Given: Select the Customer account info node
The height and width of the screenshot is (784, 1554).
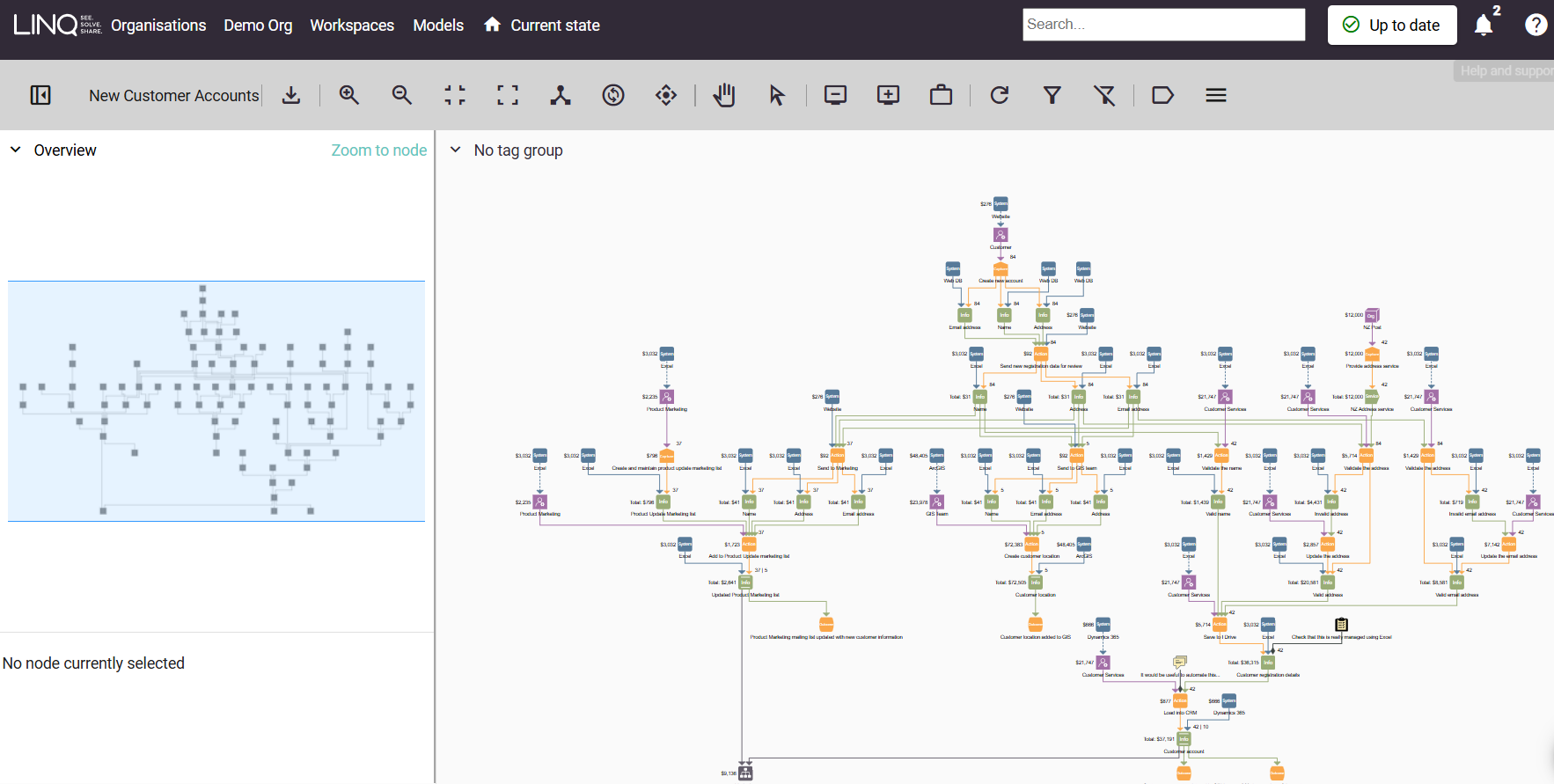Looking at the screenshot, I should (1184, 739).
